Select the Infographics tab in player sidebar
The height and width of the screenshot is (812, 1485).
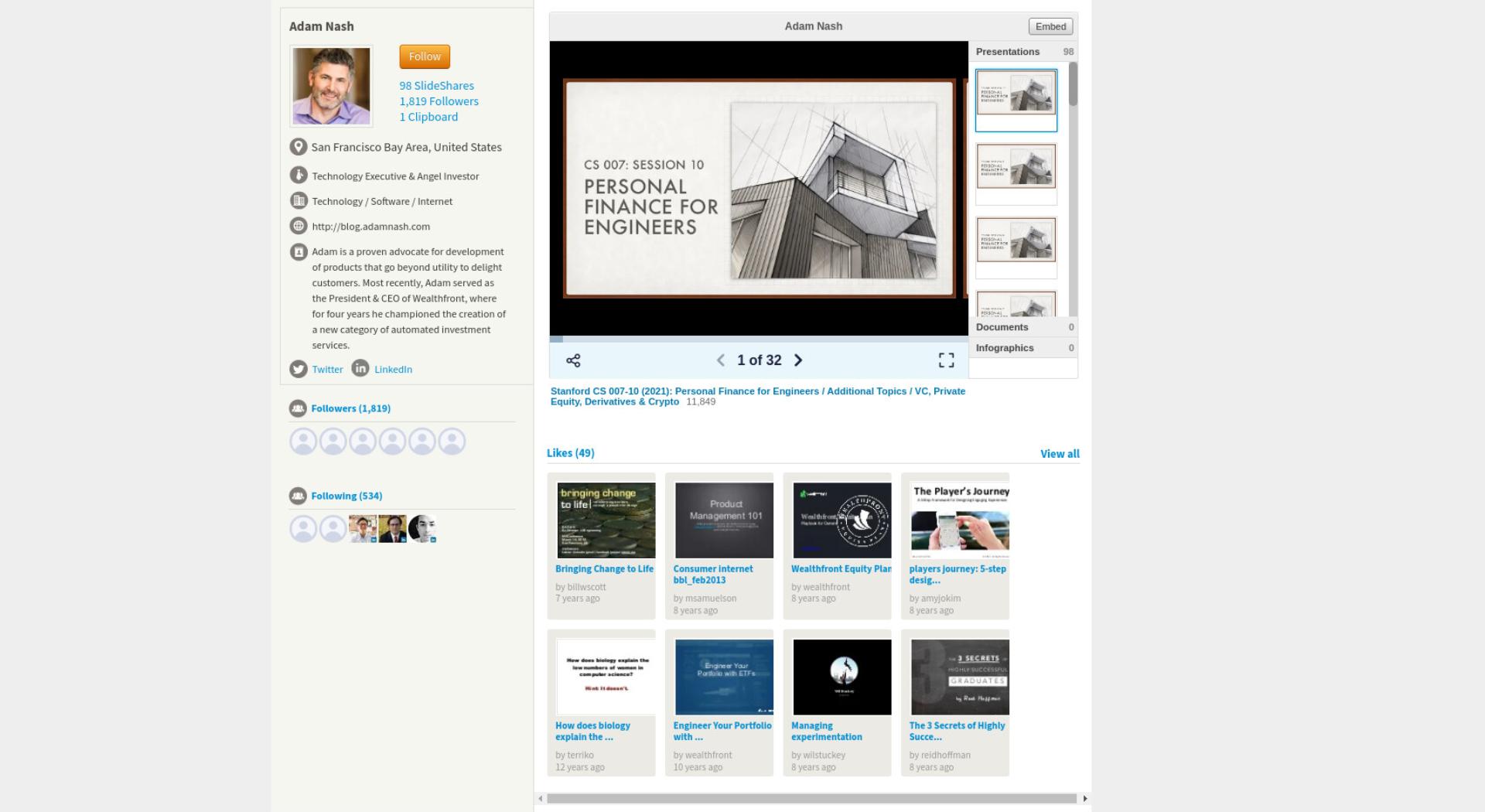coord(1022,348)
